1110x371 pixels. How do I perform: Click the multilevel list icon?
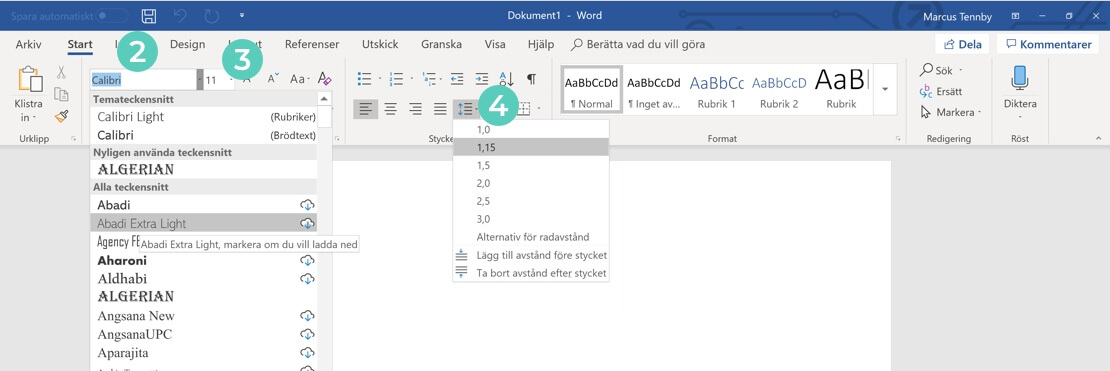tap(429, 79)
